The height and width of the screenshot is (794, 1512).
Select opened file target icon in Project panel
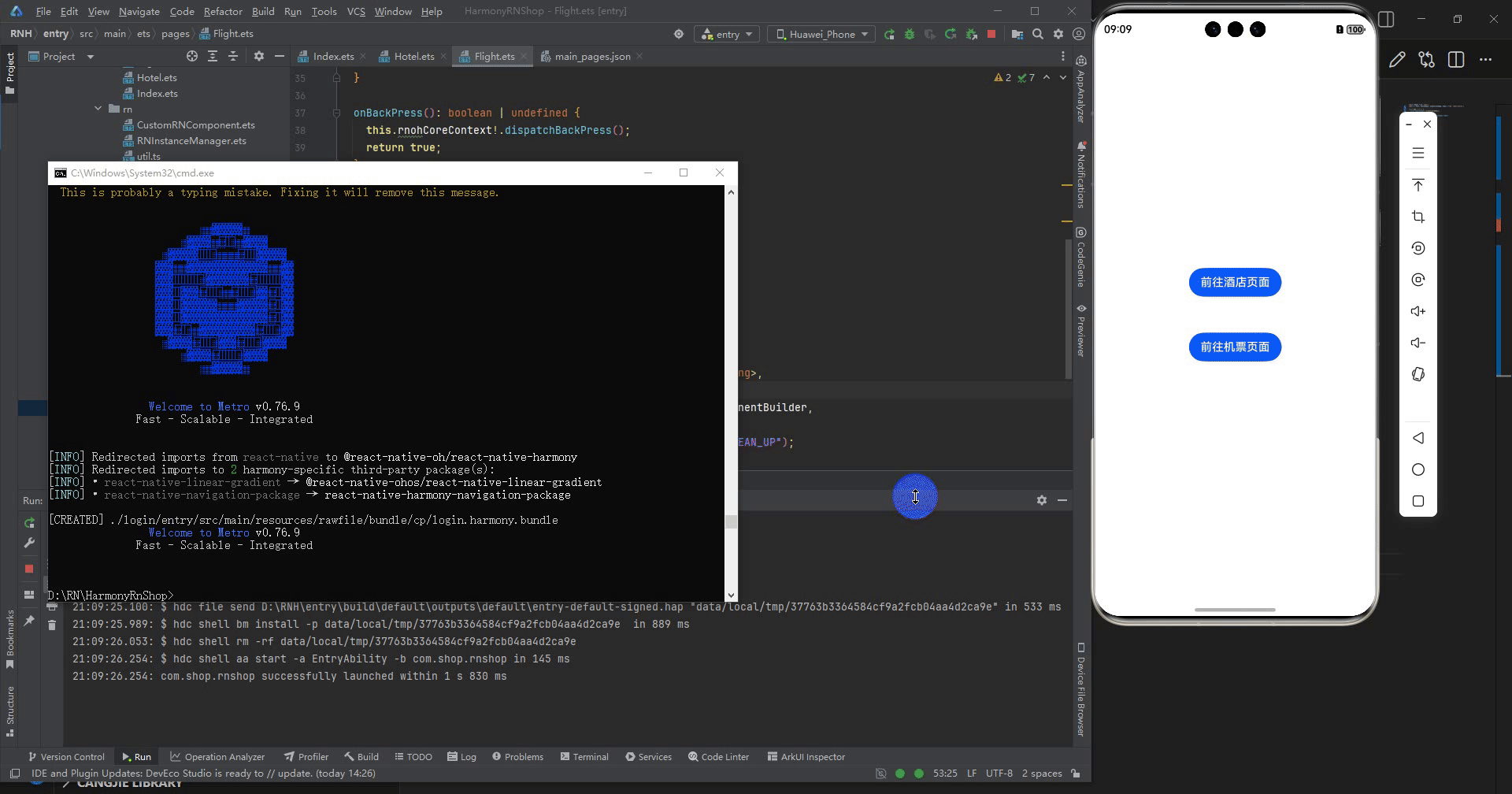click(x=192, y=57)
